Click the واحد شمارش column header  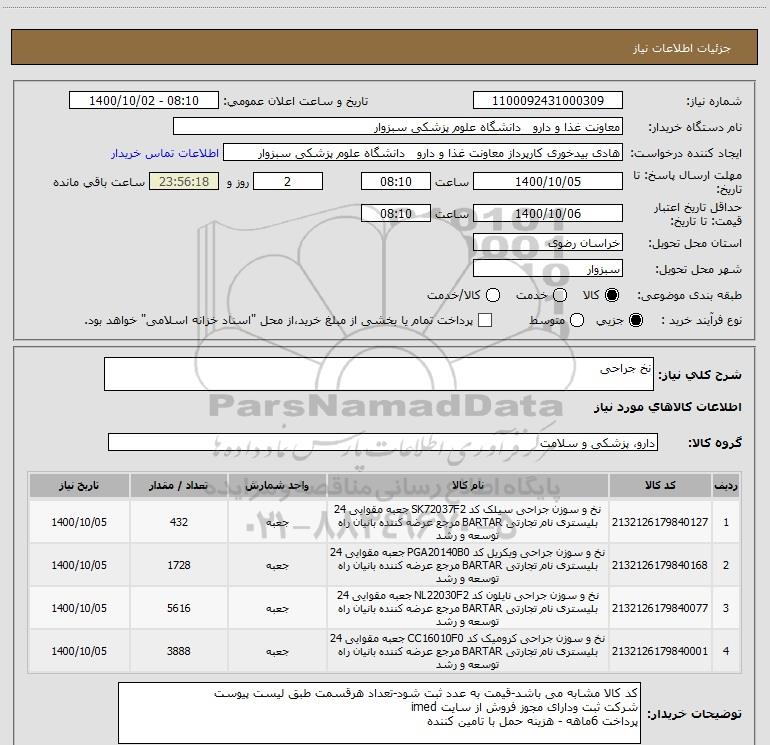coord(277,485)
